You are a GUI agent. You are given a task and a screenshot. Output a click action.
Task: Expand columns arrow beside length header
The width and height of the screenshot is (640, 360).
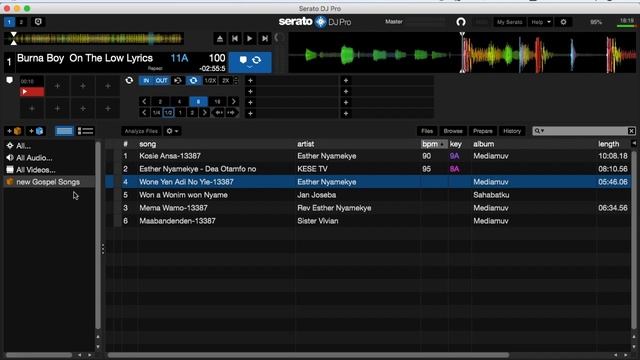633,143
